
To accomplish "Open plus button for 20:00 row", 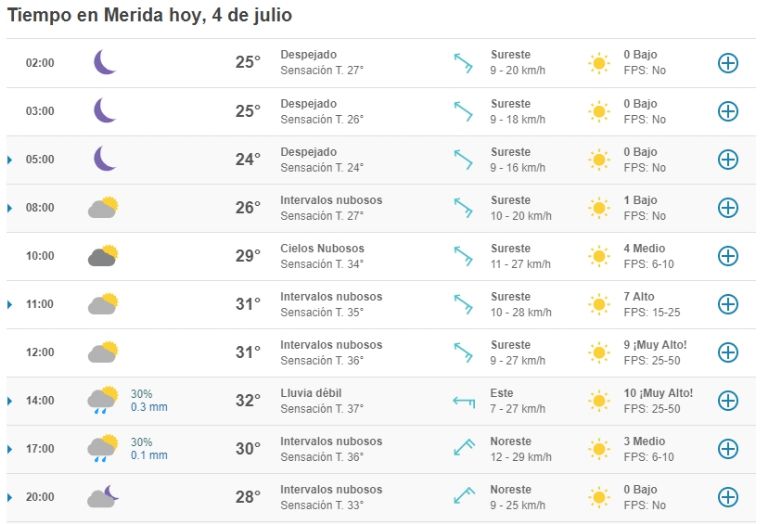I will [x=728, y=497].
